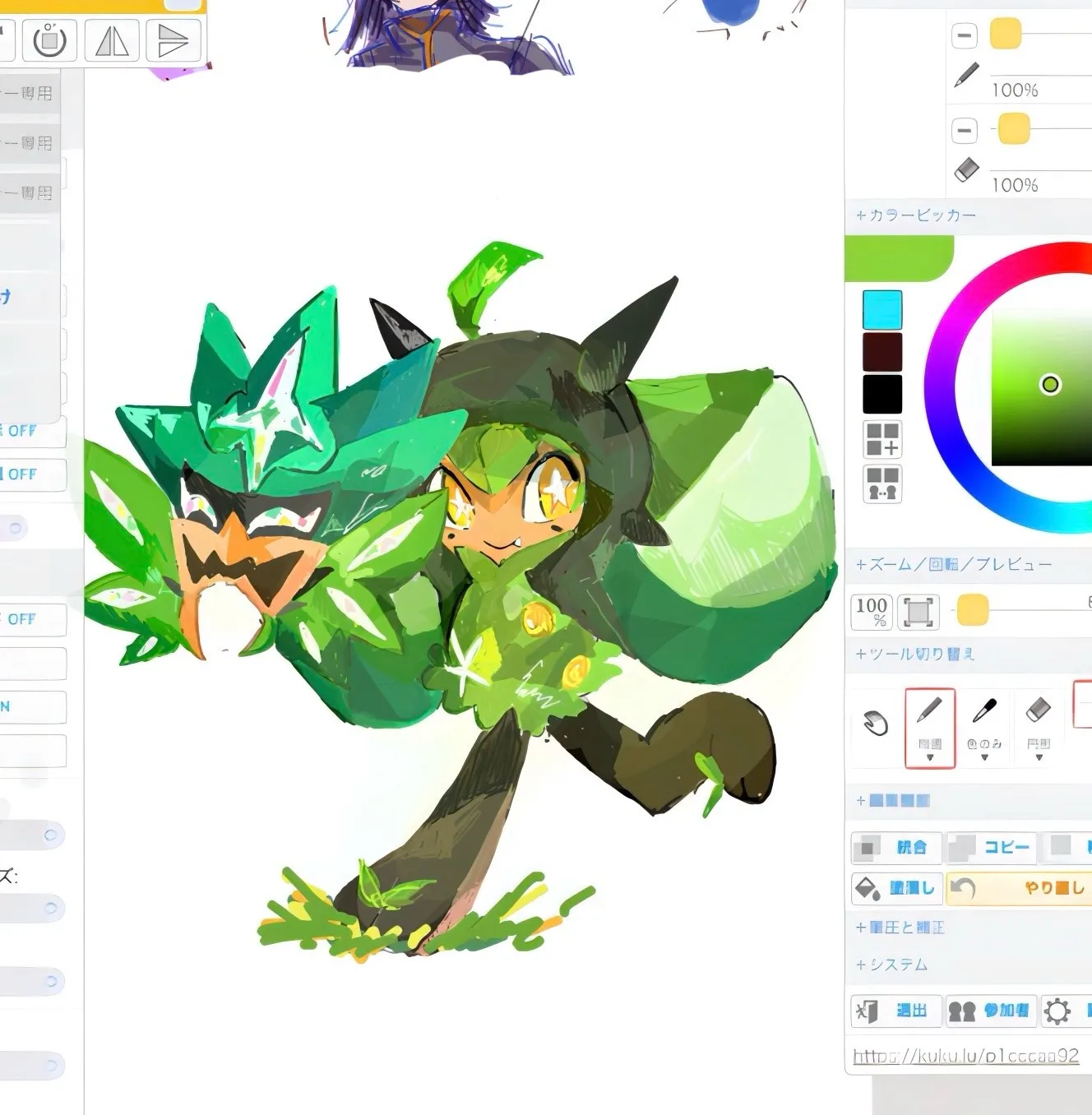Expand the 筆圧と補正 section
Screen dimensions: 1092x1115
coord(900,928)
